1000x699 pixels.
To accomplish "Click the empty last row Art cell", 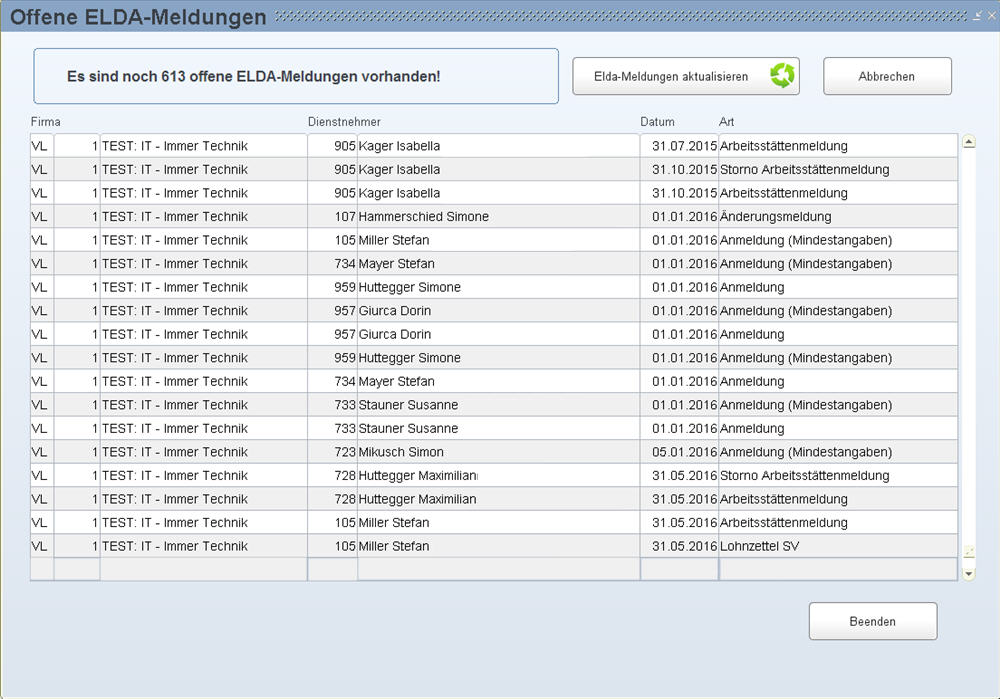I will (x=838, y=569).
